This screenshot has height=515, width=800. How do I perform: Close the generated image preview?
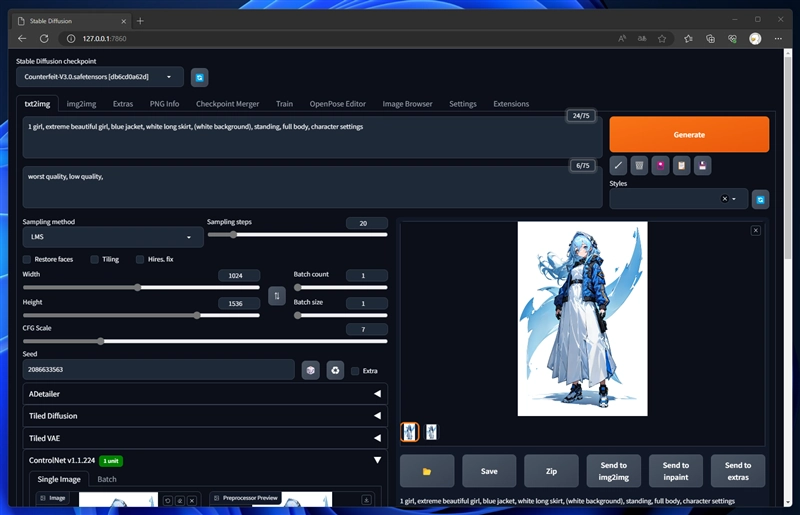pyautogui.click(x=756, y=231)
